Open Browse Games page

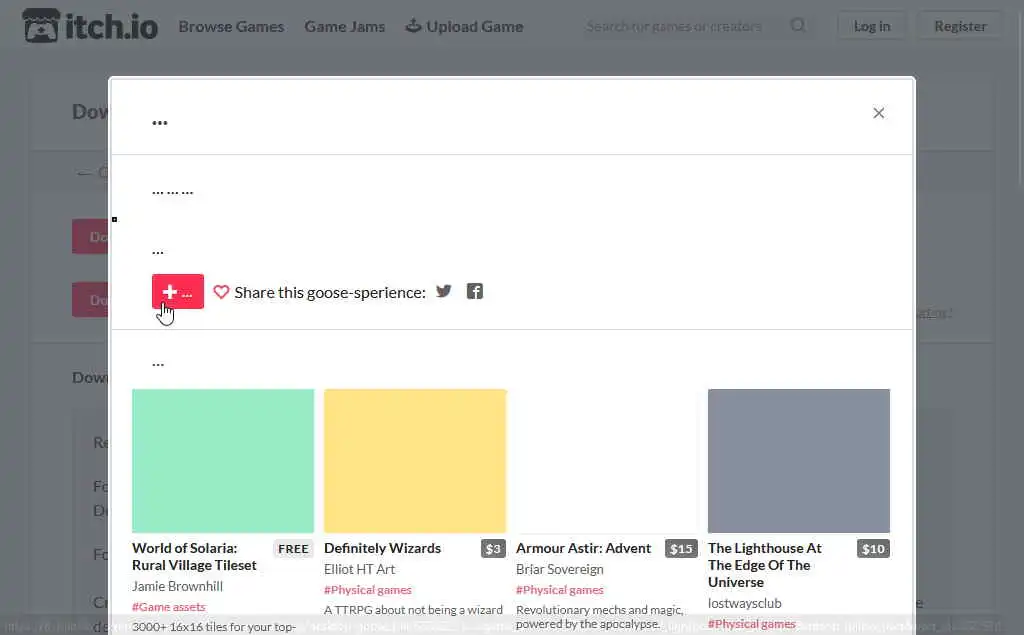231,27
